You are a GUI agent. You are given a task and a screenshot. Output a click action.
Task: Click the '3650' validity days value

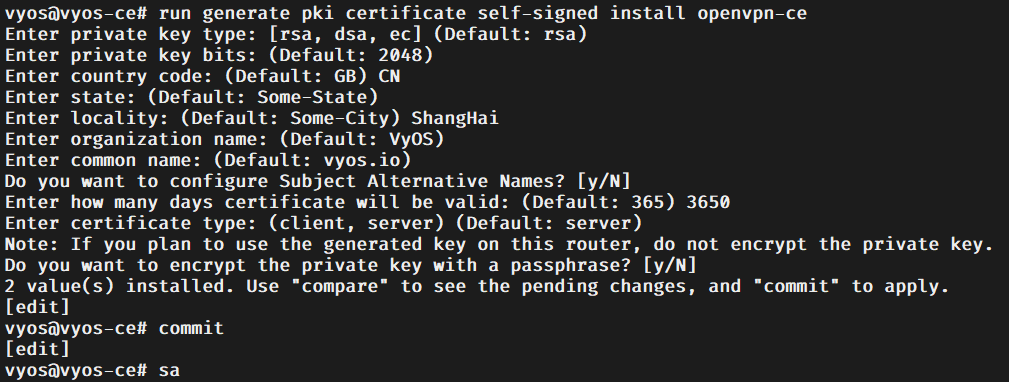tap(708, 202)
